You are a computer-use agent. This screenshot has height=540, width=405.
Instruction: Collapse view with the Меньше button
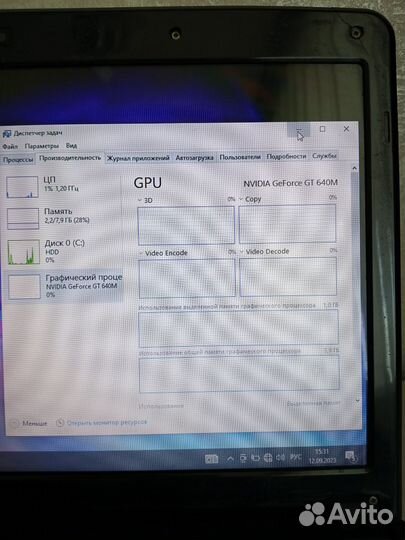click(x=30, y=423)
